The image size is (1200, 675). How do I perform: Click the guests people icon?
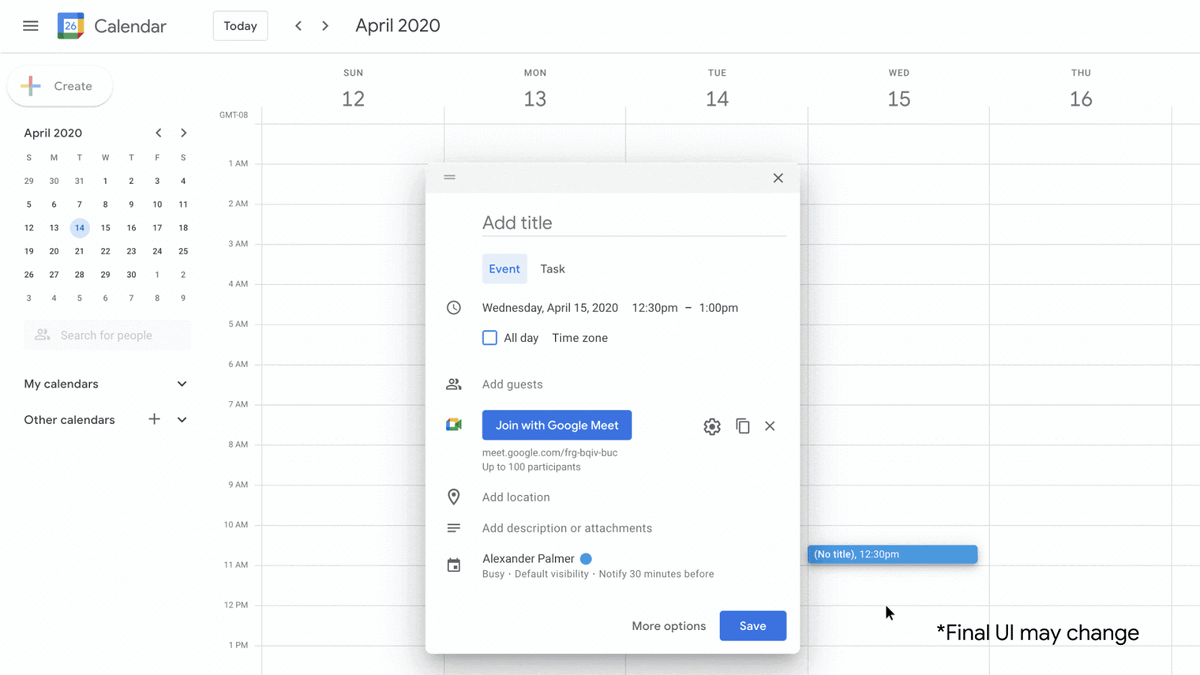454,384
